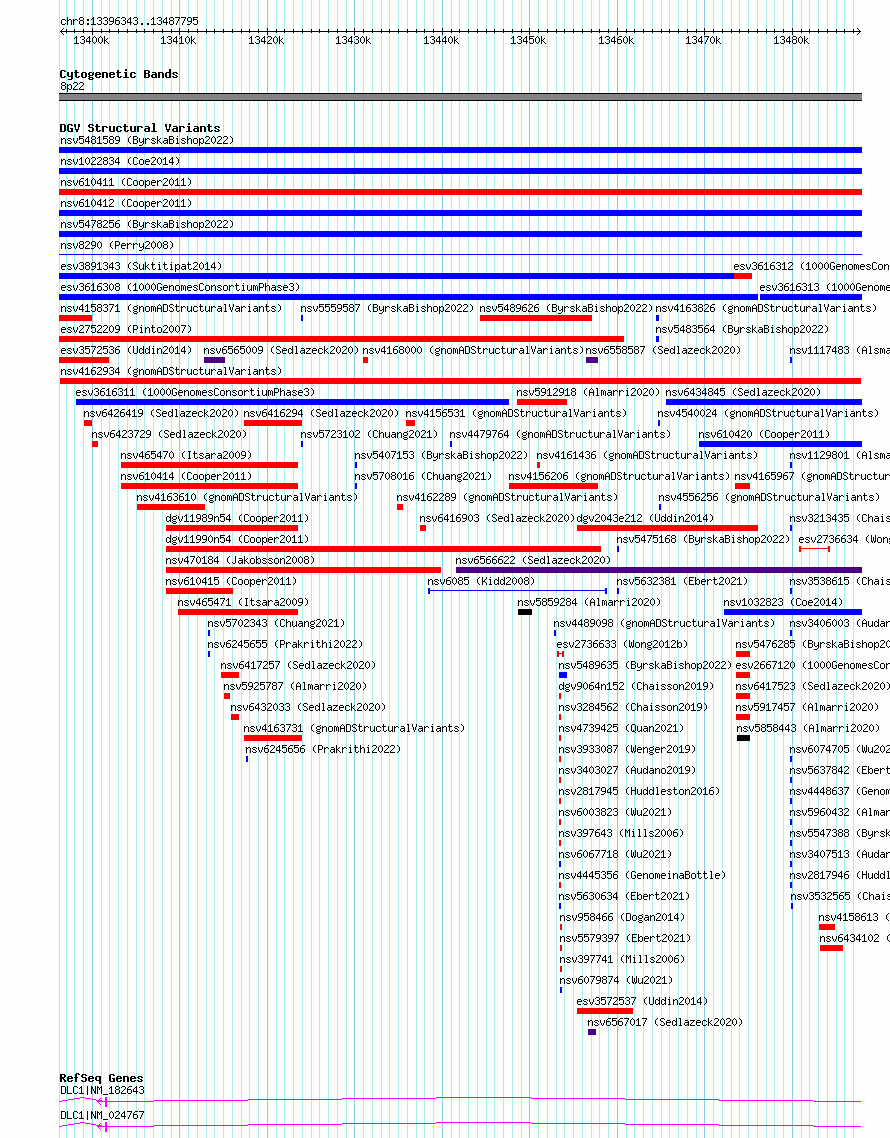
Task: Click nsv5478256 (ByrskaBishop2022) label
Action: tap(147, 224)
